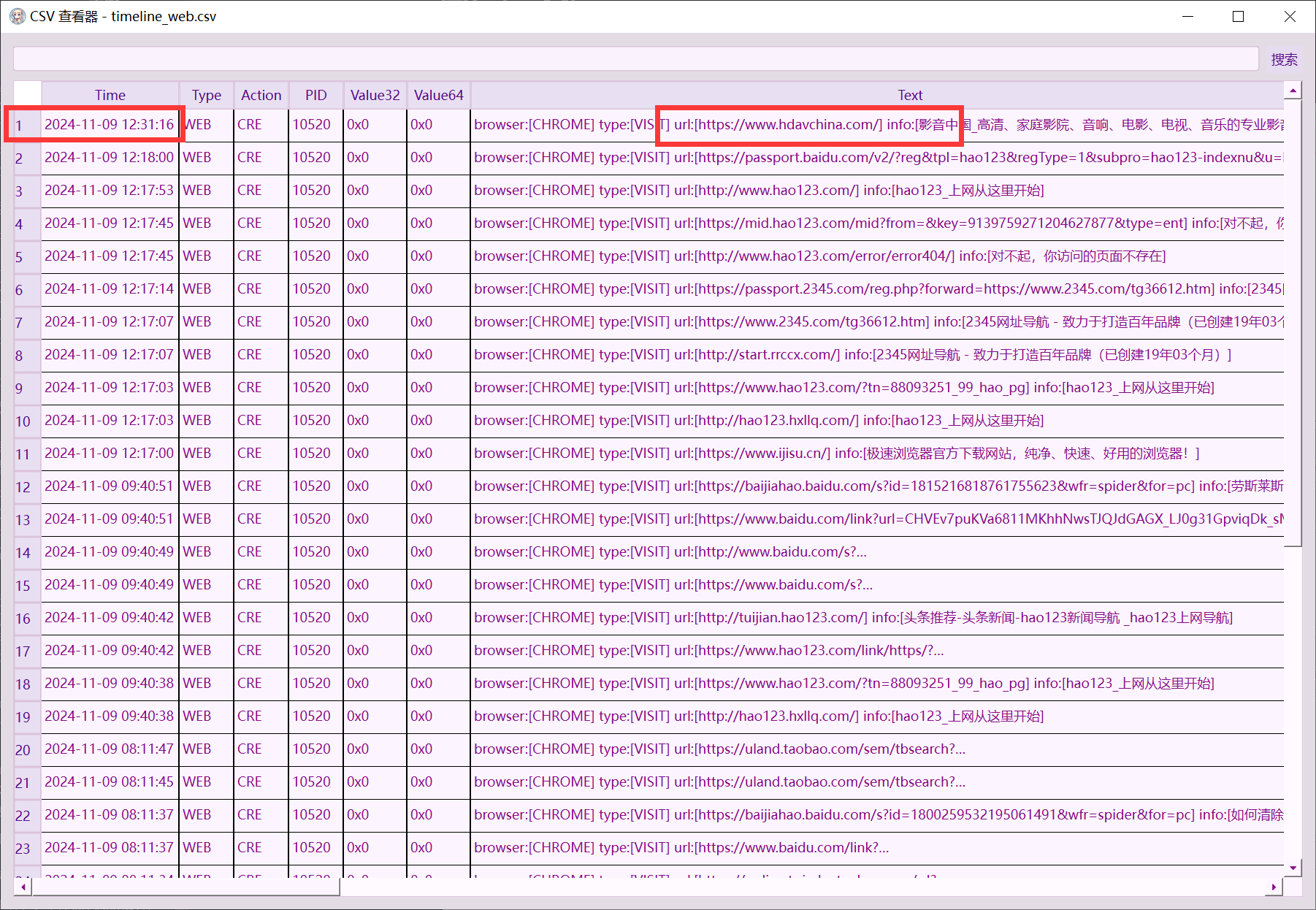Minimize the CSV viewer window
The width and height of the screenshot is (1316, 910).
1188,16
